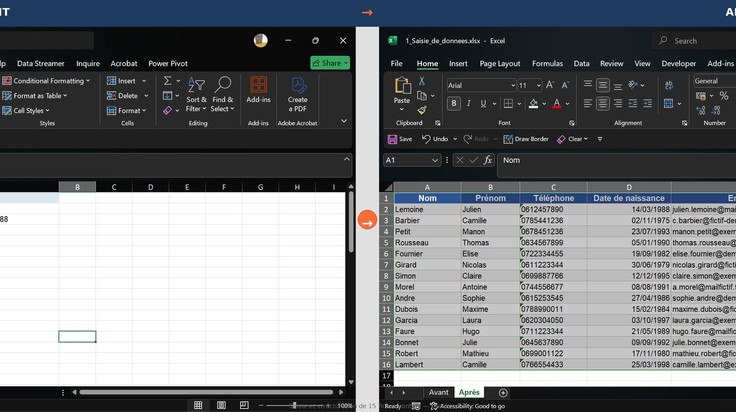The width and height of the screenshot is (736, 412).
Task: Open the Sort & Filter dropdown
Action: pyautogui.click(x=196, y=94)
